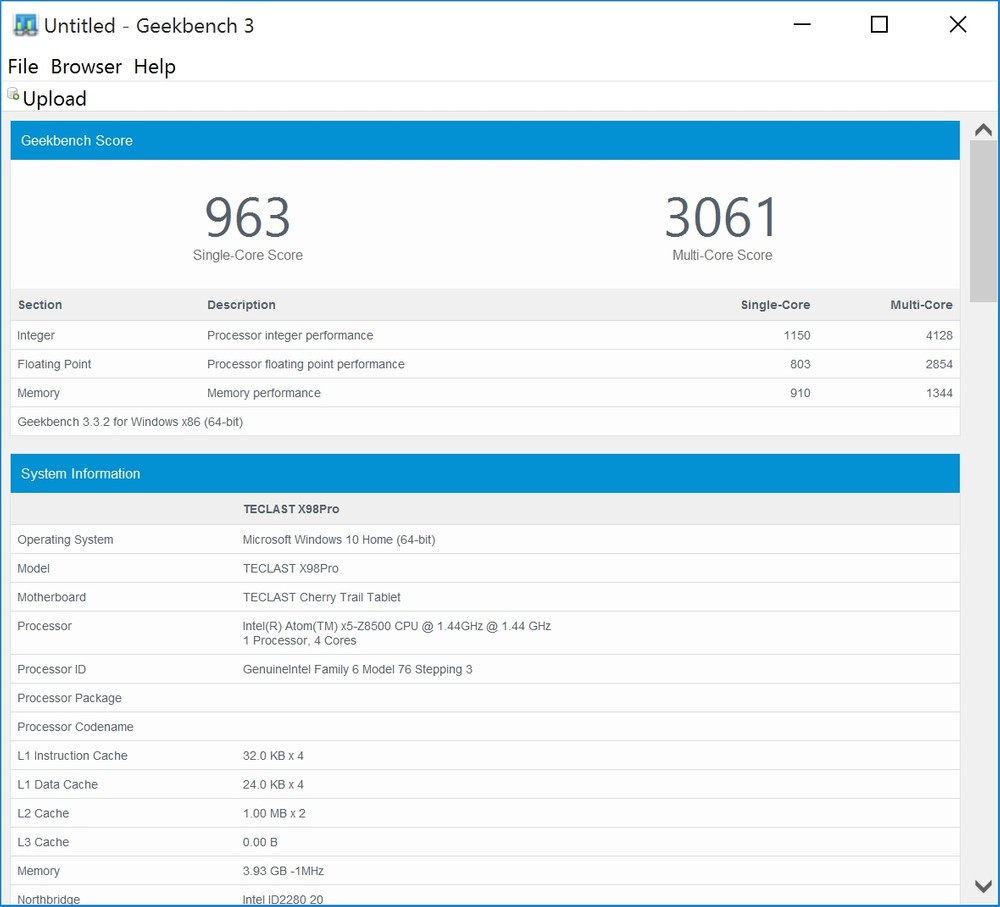
Task: Click the Processor ID label
Action: click(51, 669)
